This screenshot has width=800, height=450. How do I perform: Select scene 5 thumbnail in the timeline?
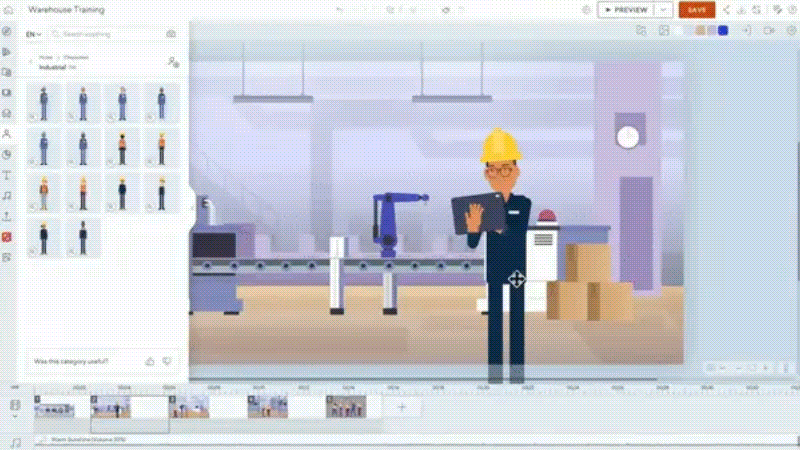pos(346,407)
